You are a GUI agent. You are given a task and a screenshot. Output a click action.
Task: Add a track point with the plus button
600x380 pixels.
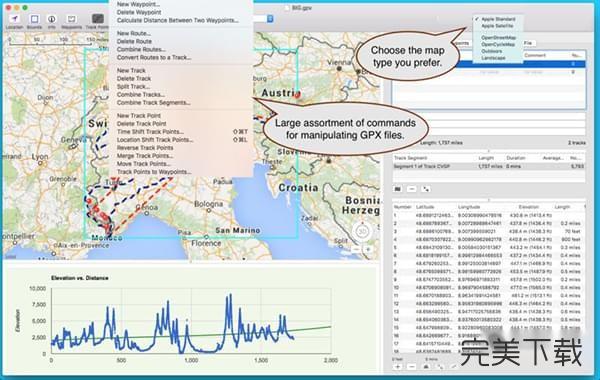click(x=398, y=367)
